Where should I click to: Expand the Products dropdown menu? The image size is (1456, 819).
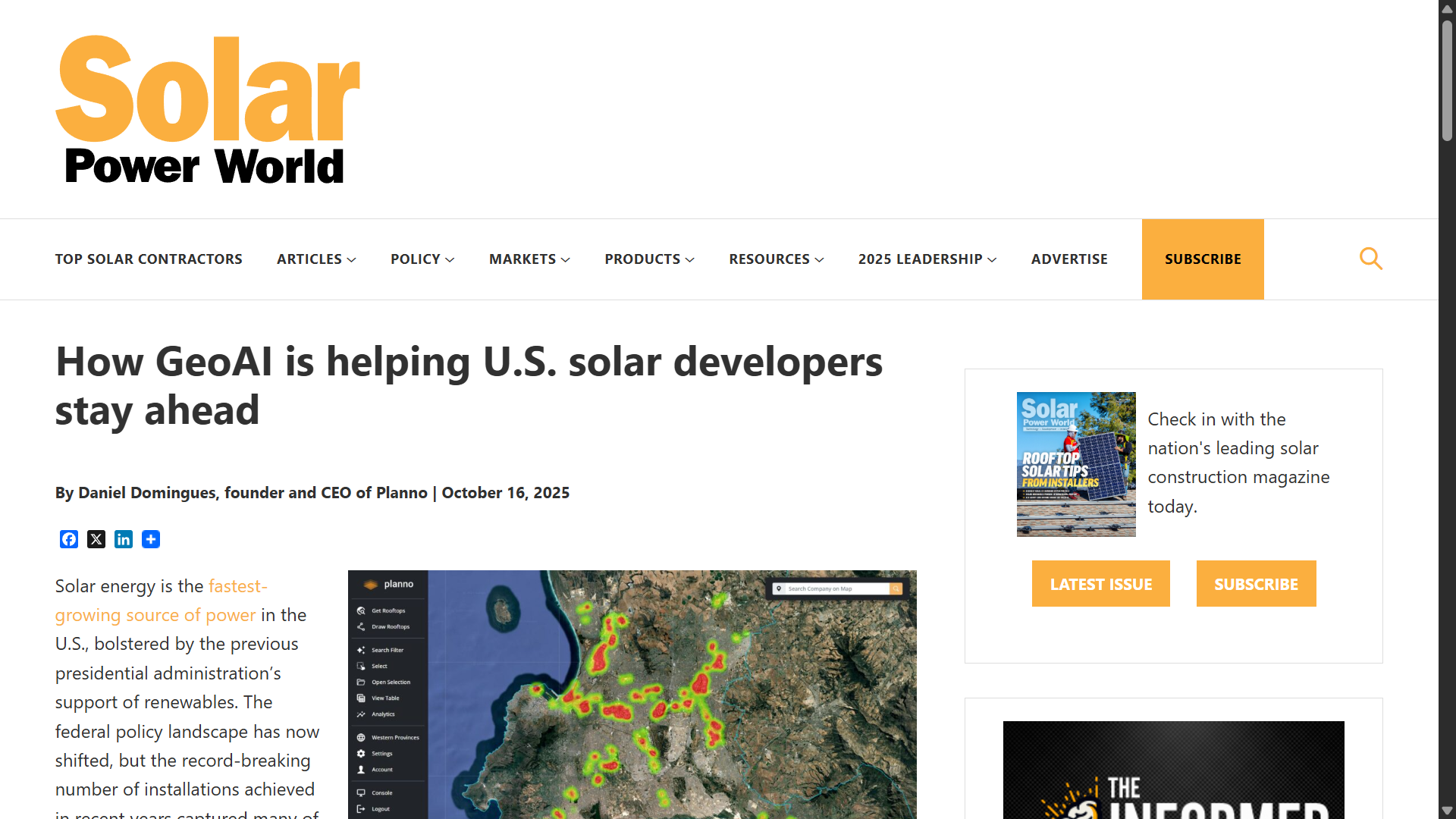pyautogui.click(x=649, y=259)
